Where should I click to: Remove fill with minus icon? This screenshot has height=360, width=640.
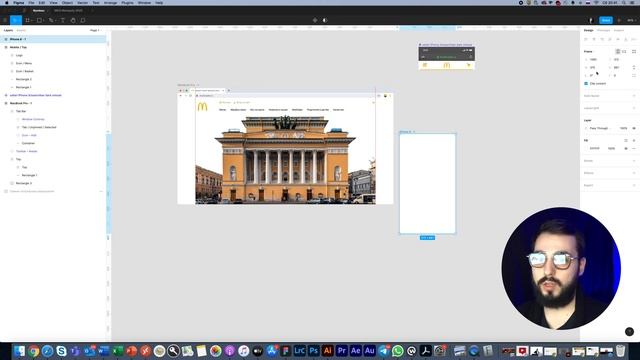click(634, 148)
